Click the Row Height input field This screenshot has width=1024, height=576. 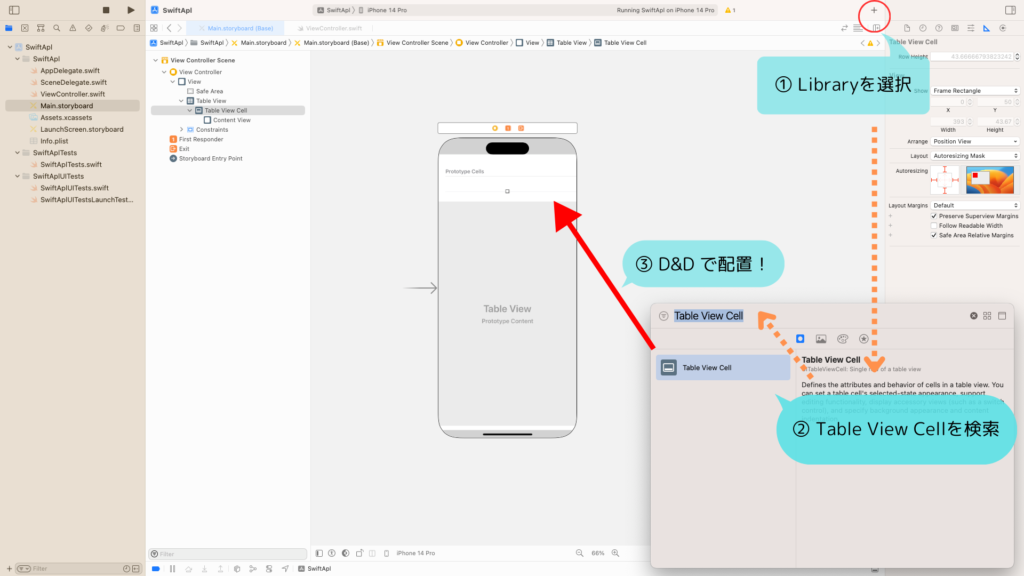[973, 57]
